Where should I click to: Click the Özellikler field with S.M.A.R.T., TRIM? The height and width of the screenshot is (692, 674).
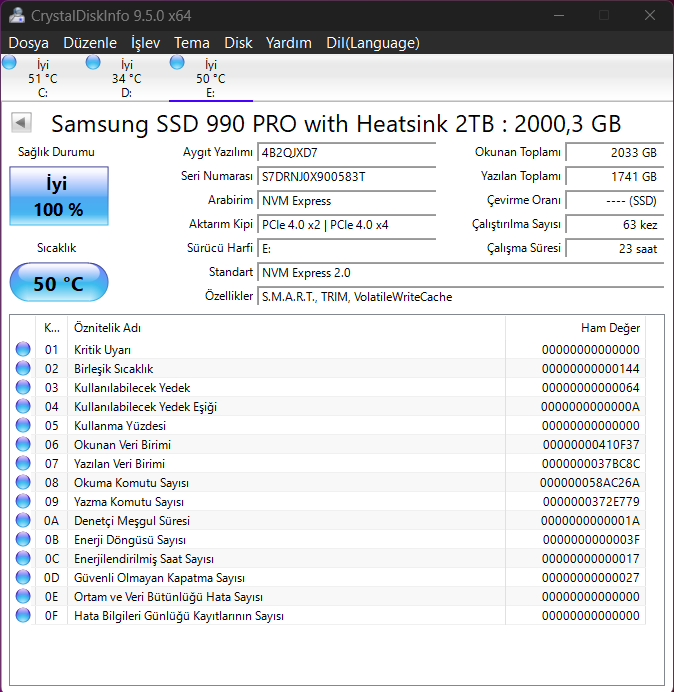coord(460,297)
